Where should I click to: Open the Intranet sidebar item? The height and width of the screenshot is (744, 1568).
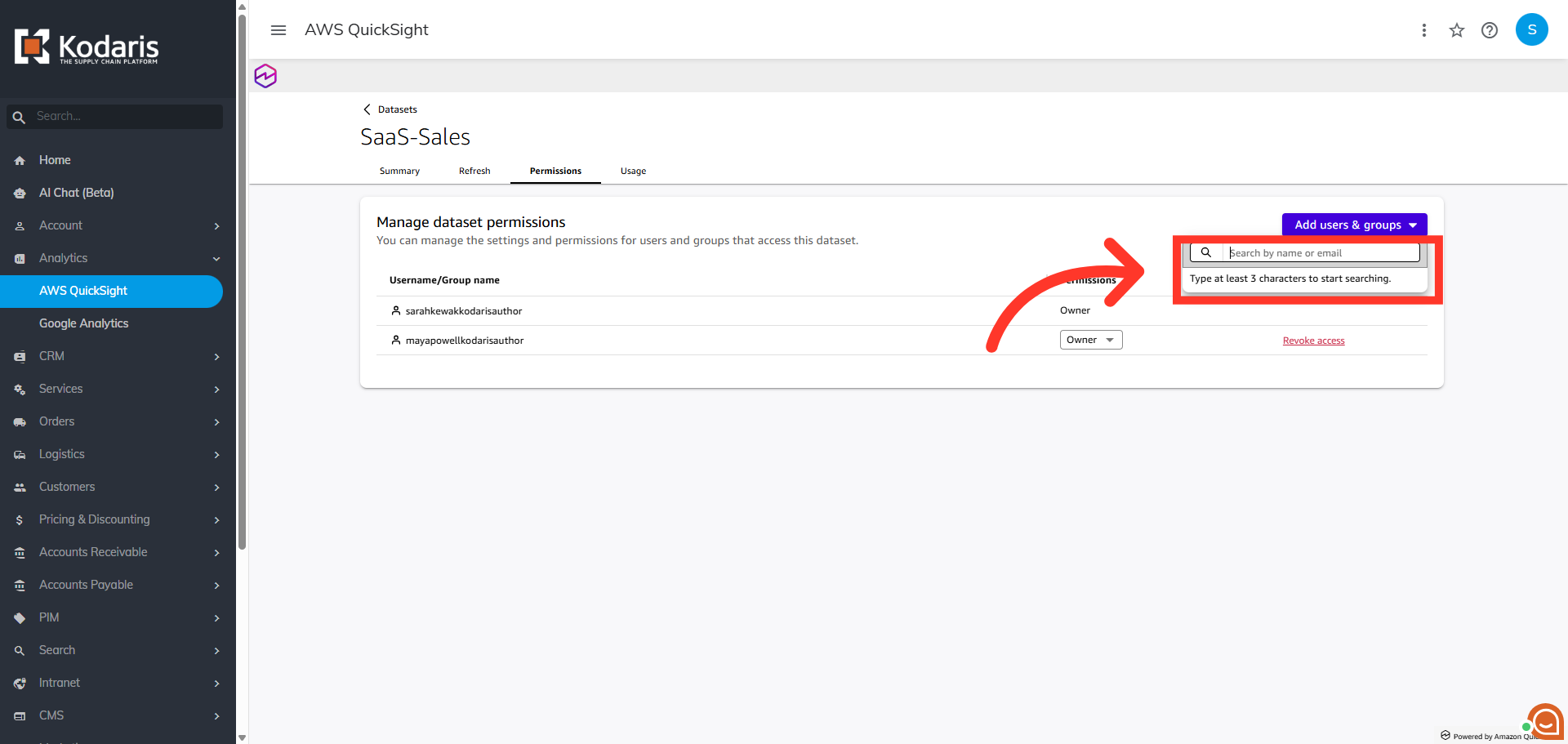[60, 683]
